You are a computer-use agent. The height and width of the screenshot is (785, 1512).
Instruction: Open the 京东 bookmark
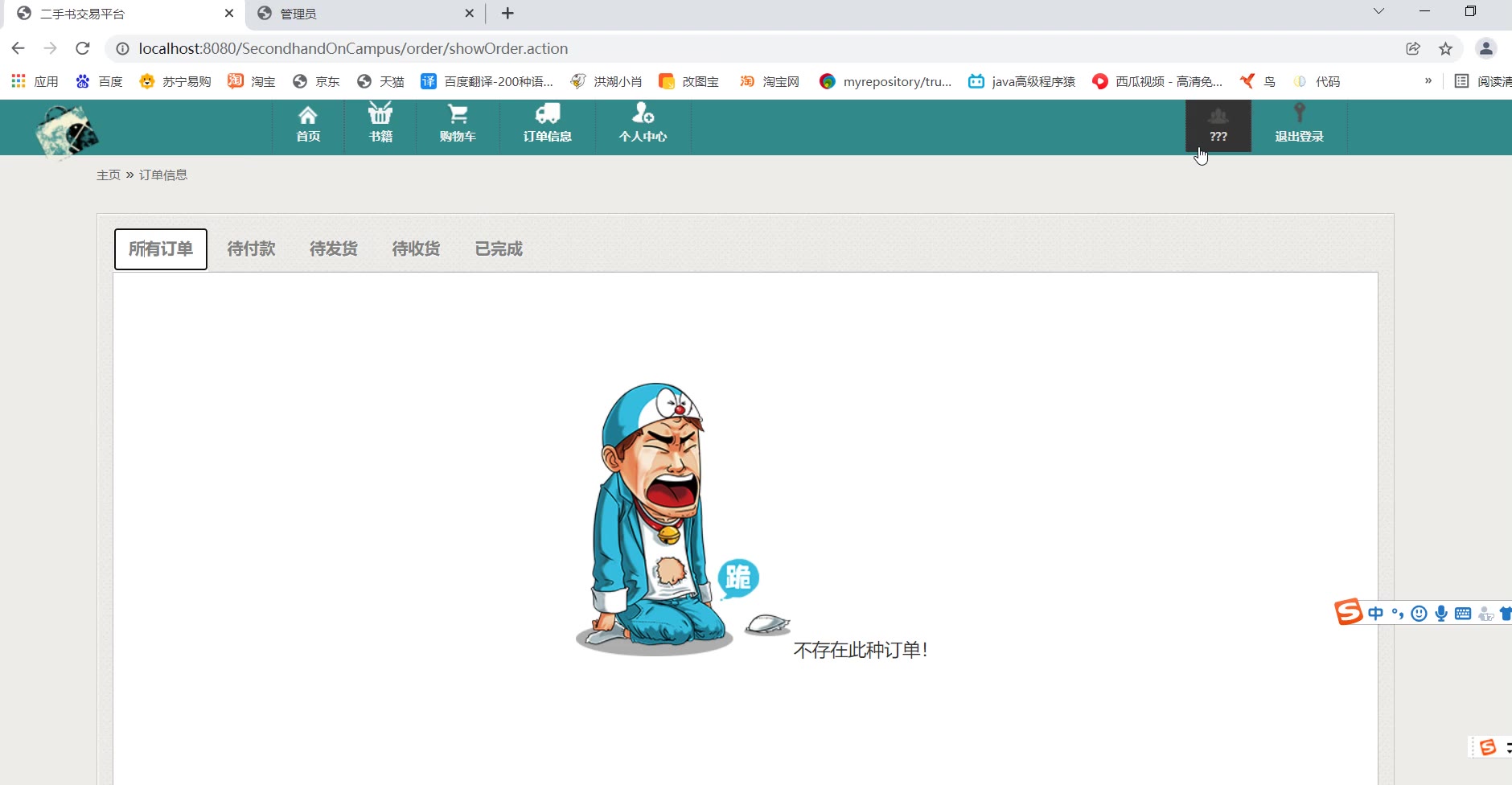pos(316,81)
